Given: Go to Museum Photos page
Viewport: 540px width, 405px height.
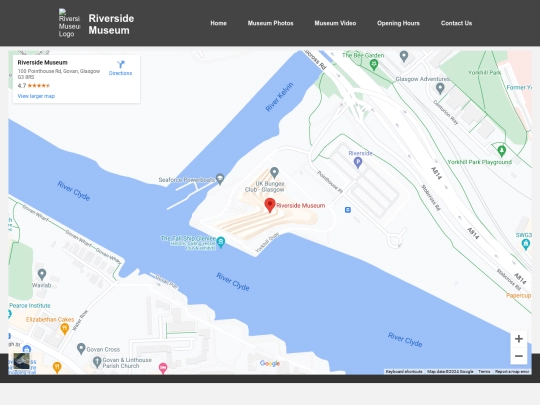Looking at the screenshot, I should point(270,23).
